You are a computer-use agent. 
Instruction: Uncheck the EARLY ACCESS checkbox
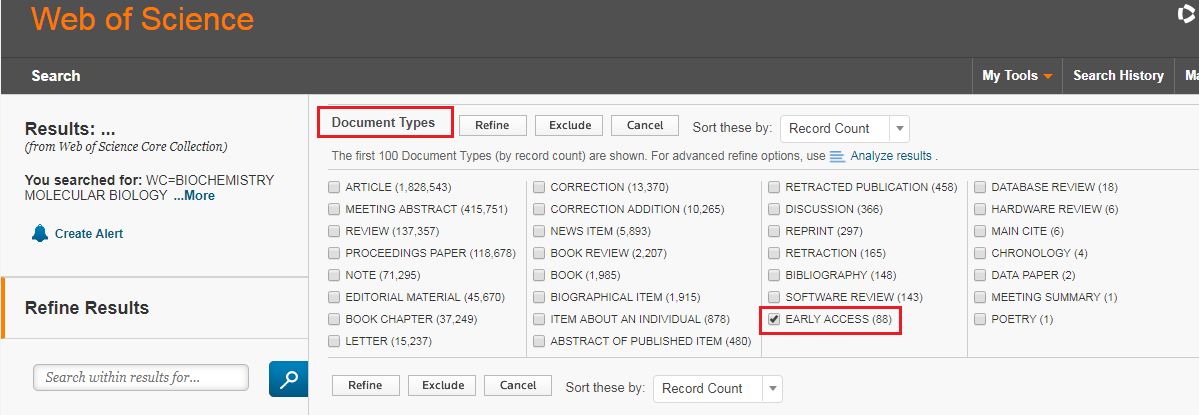tap(774, 319)
